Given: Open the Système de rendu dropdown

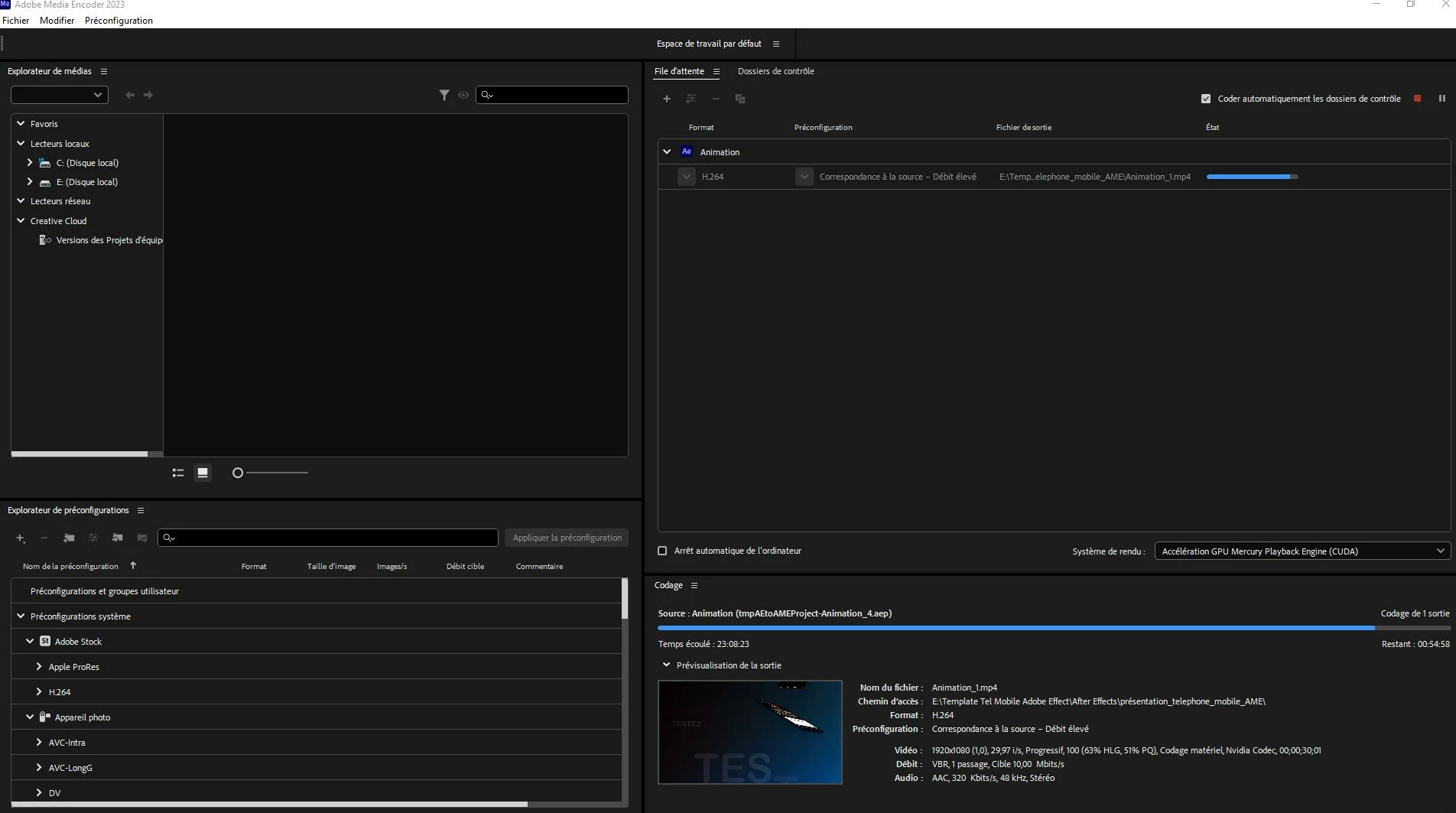Looking at the screenshot, I should point(1302,551).
